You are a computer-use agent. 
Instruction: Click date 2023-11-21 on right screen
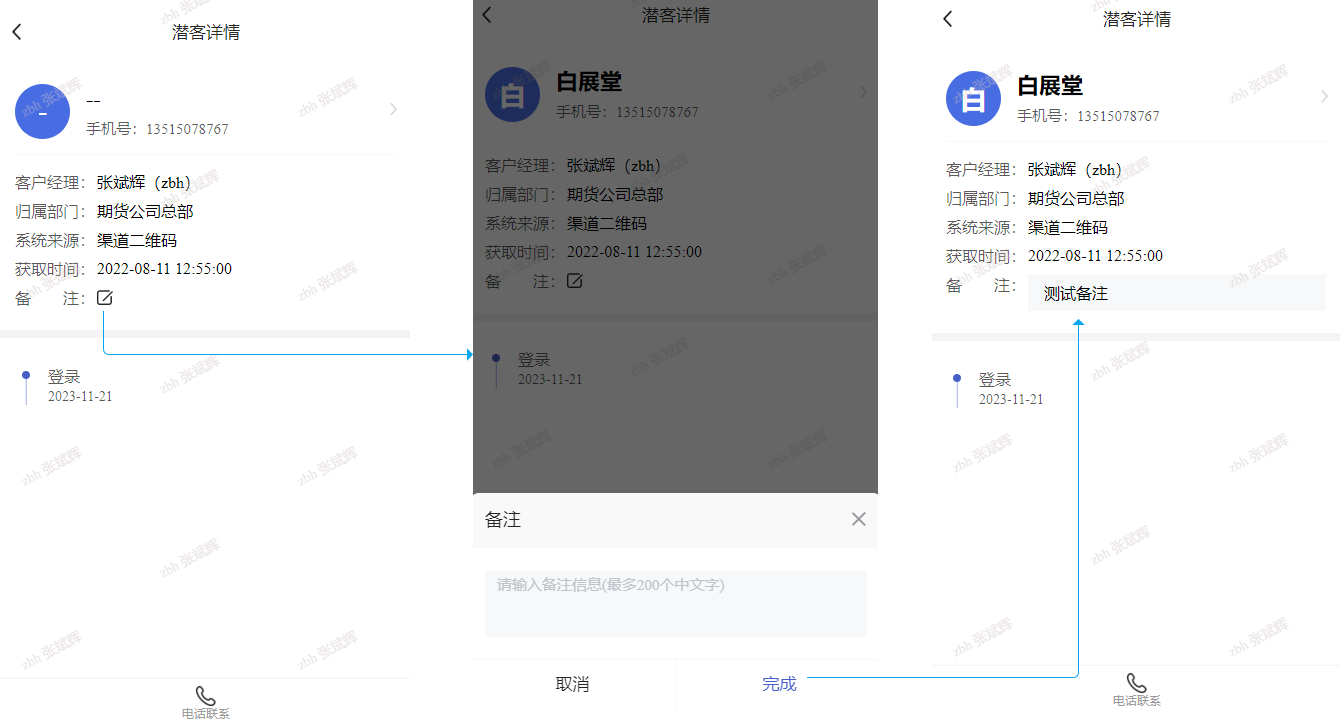(1011, 400)
